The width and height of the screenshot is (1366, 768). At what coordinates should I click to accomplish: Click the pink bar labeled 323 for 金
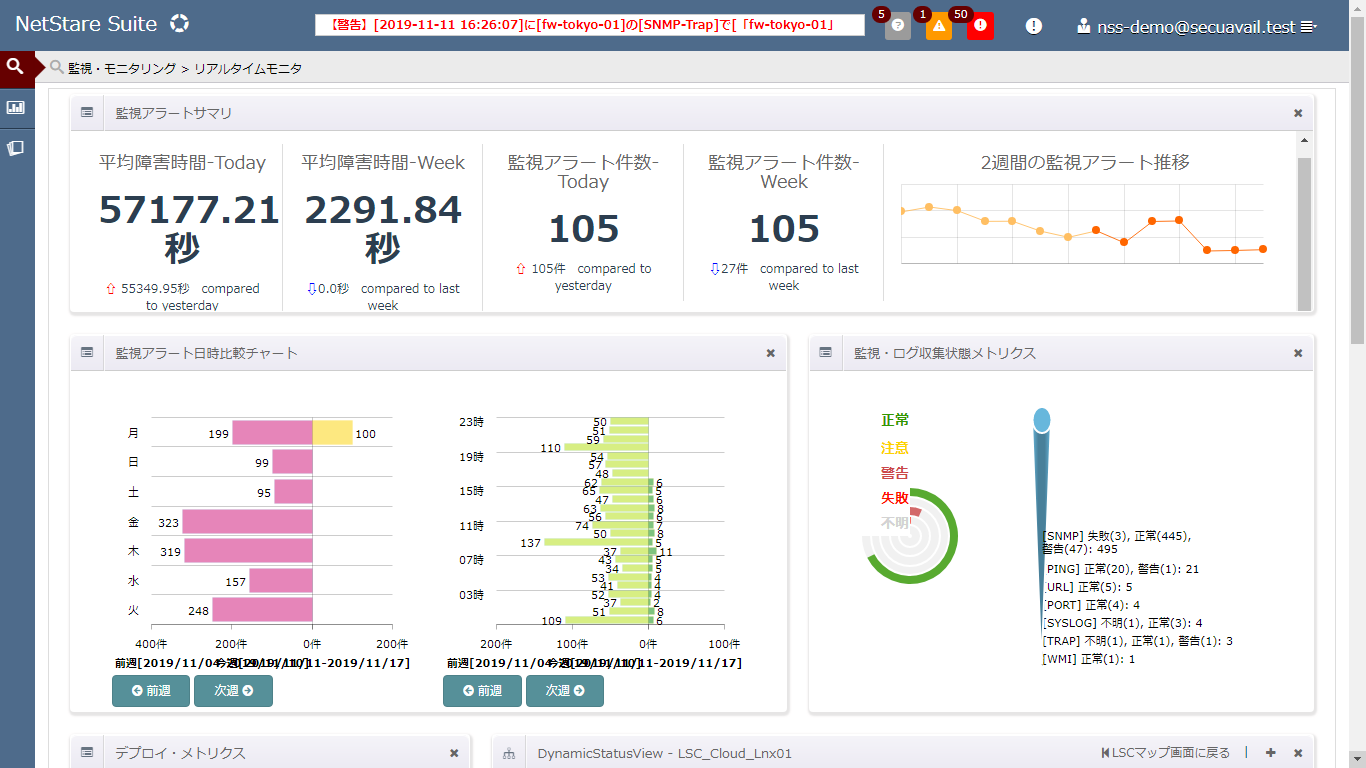pyautogui.click(x=247, y=522)
